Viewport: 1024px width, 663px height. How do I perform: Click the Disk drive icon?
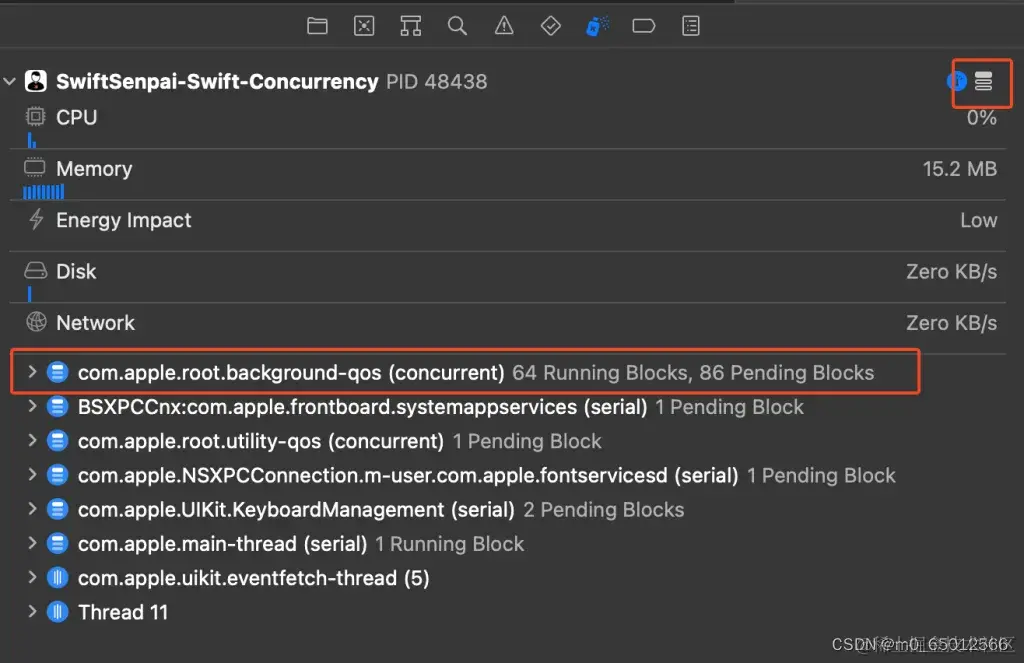(x=35, y=270)
